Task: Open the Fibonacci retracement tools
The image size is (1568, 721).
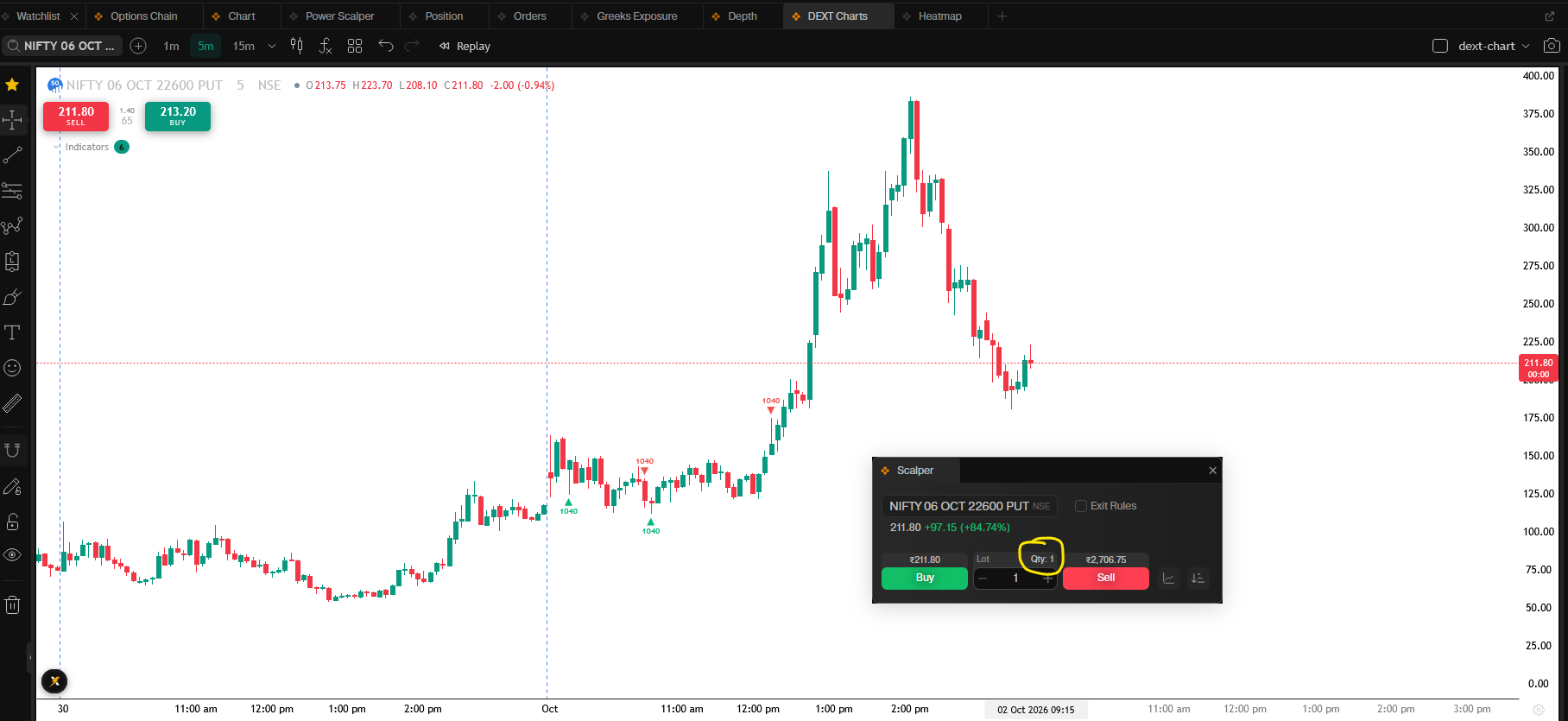Action: point(12,191)
